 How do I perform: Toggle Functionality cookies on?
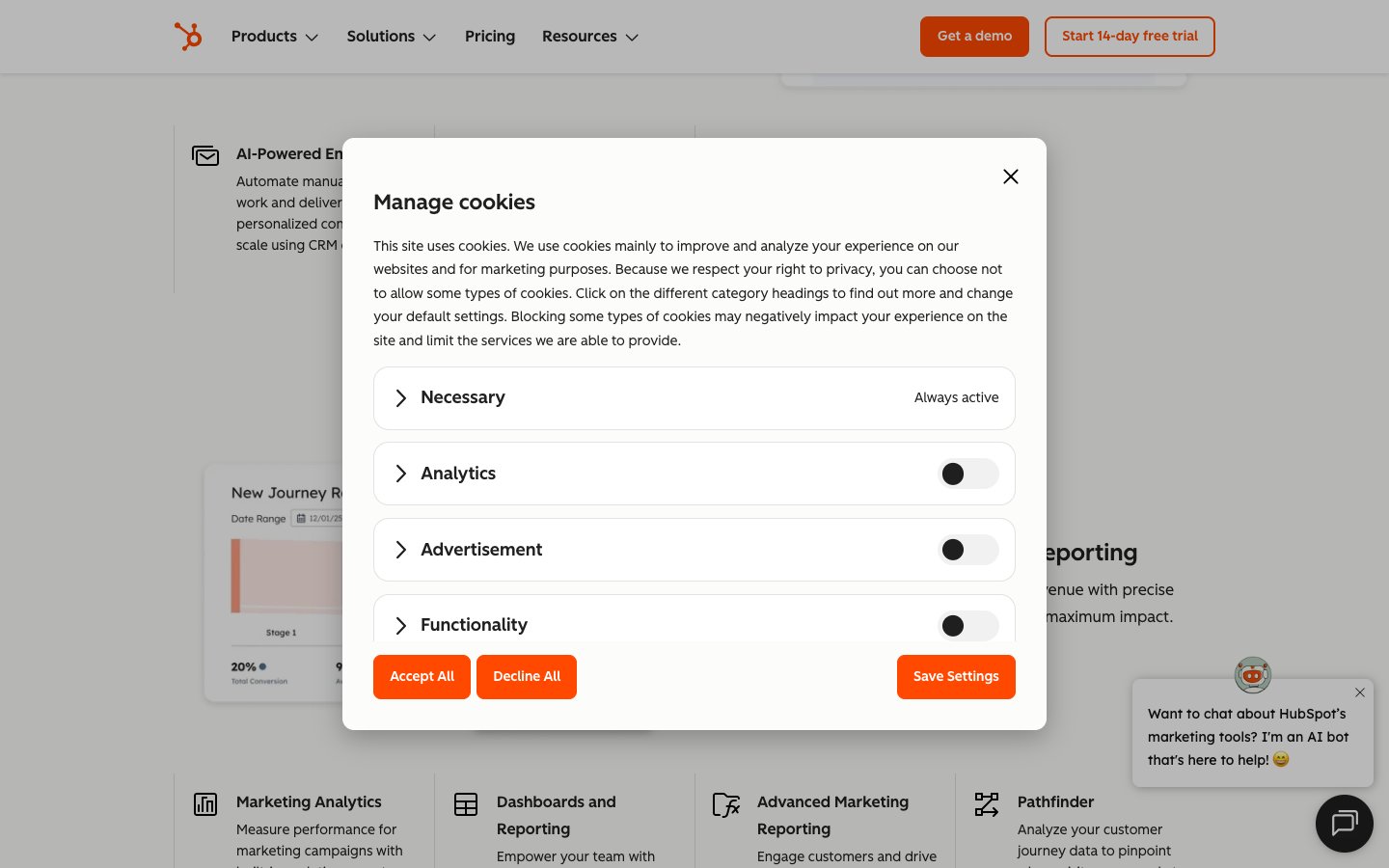967,625
